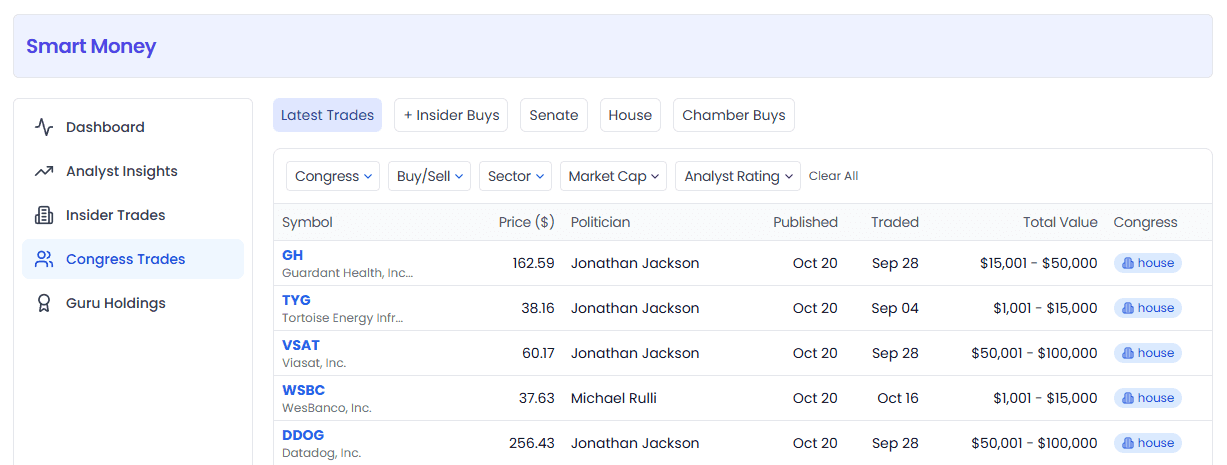
Task: Open the WSBC ticker link
Action: (x=303, y=390)
